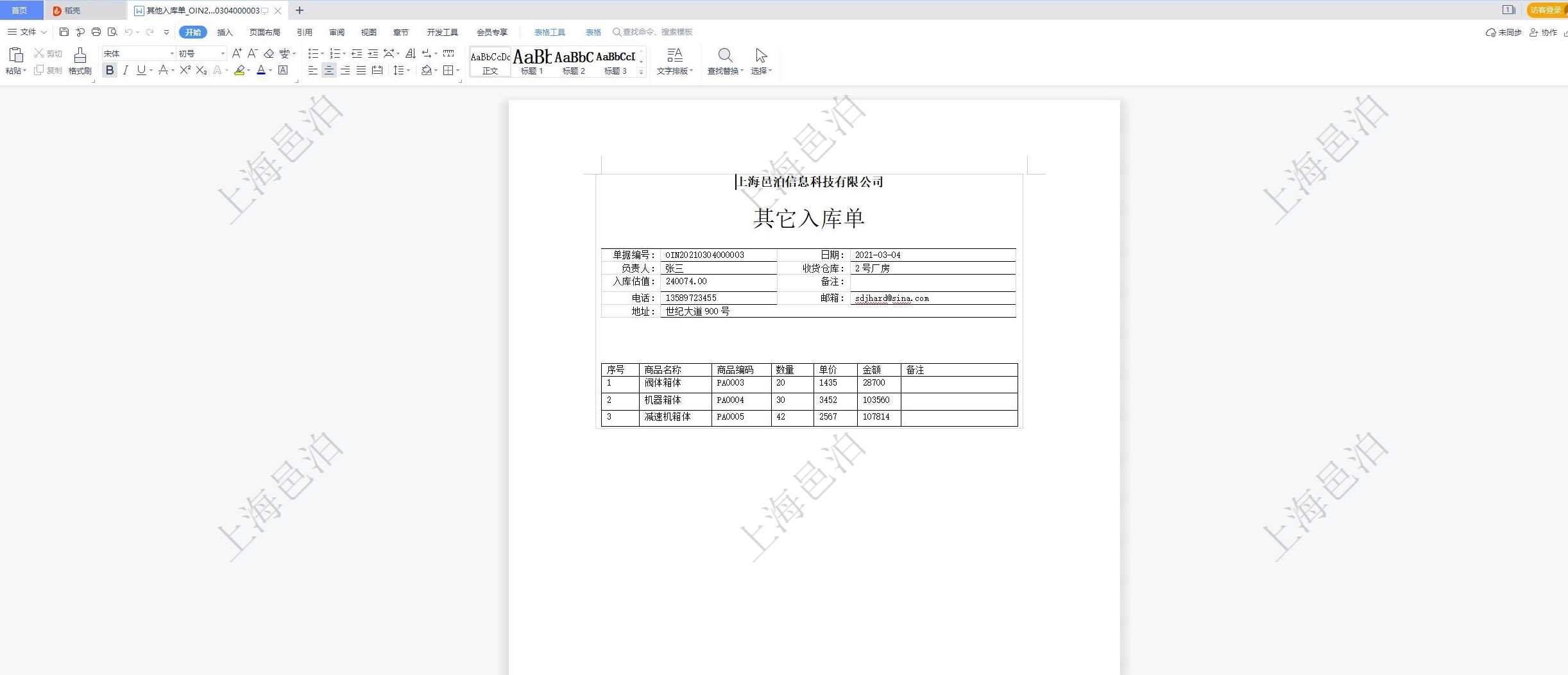Click the 访客登录 login button
Screen dimensions: 1568x675
tap(1545, 10)
